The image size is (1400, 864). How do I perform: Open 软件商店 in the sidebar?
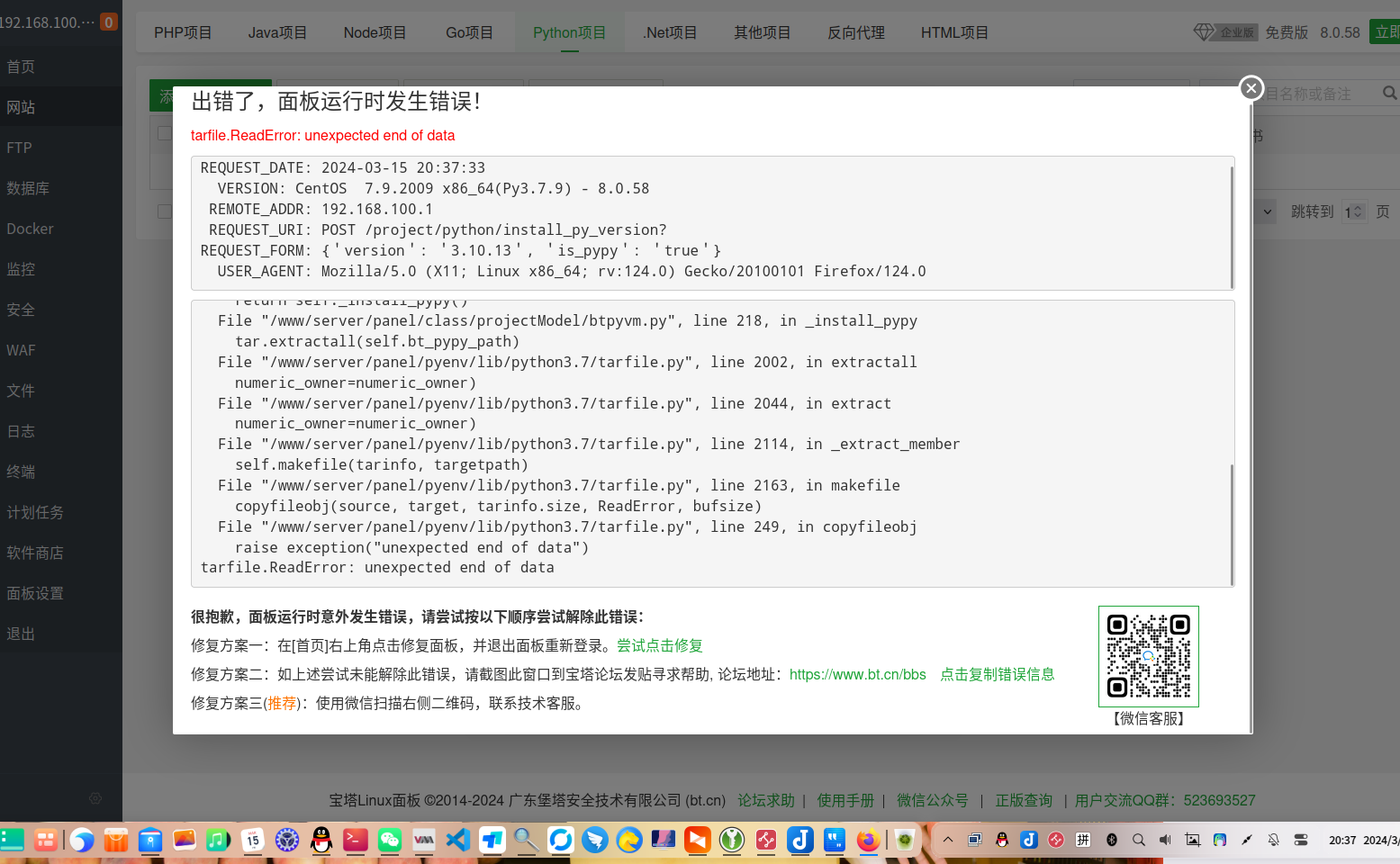pyautogui.click(x=61, y=553)
